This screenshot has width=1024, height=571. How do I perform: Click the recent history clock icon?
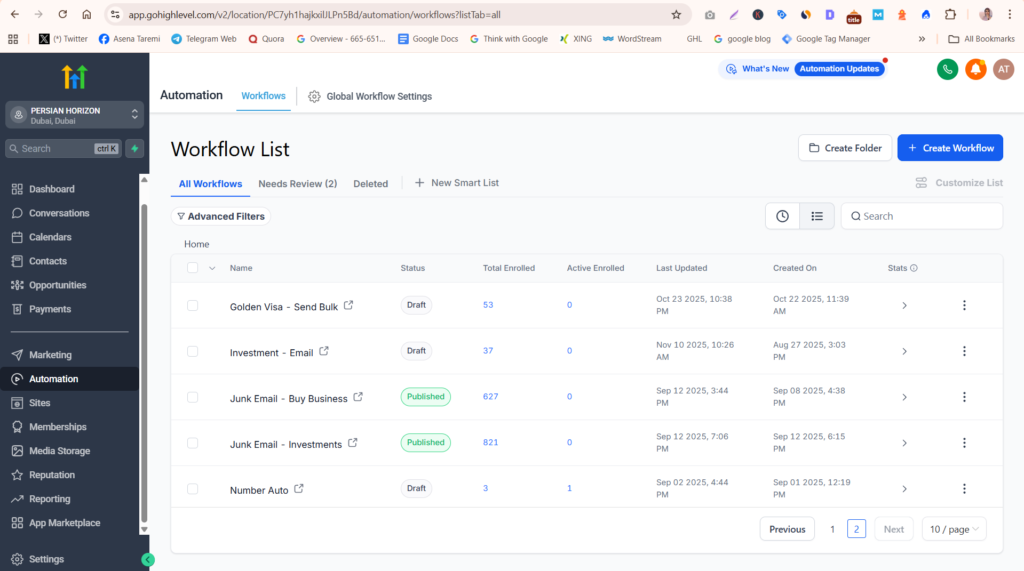coord(782,216)
